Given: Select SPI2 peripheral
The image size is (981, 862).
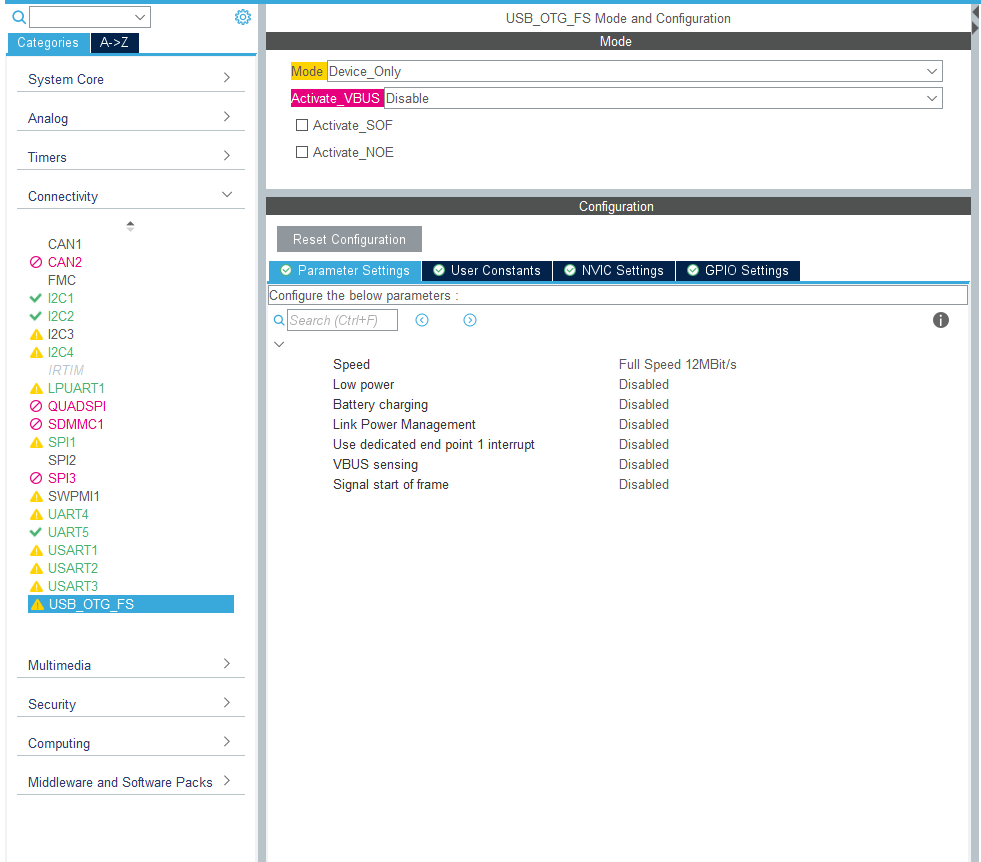Looking at the screenshot, I should (x=62, y=460).
